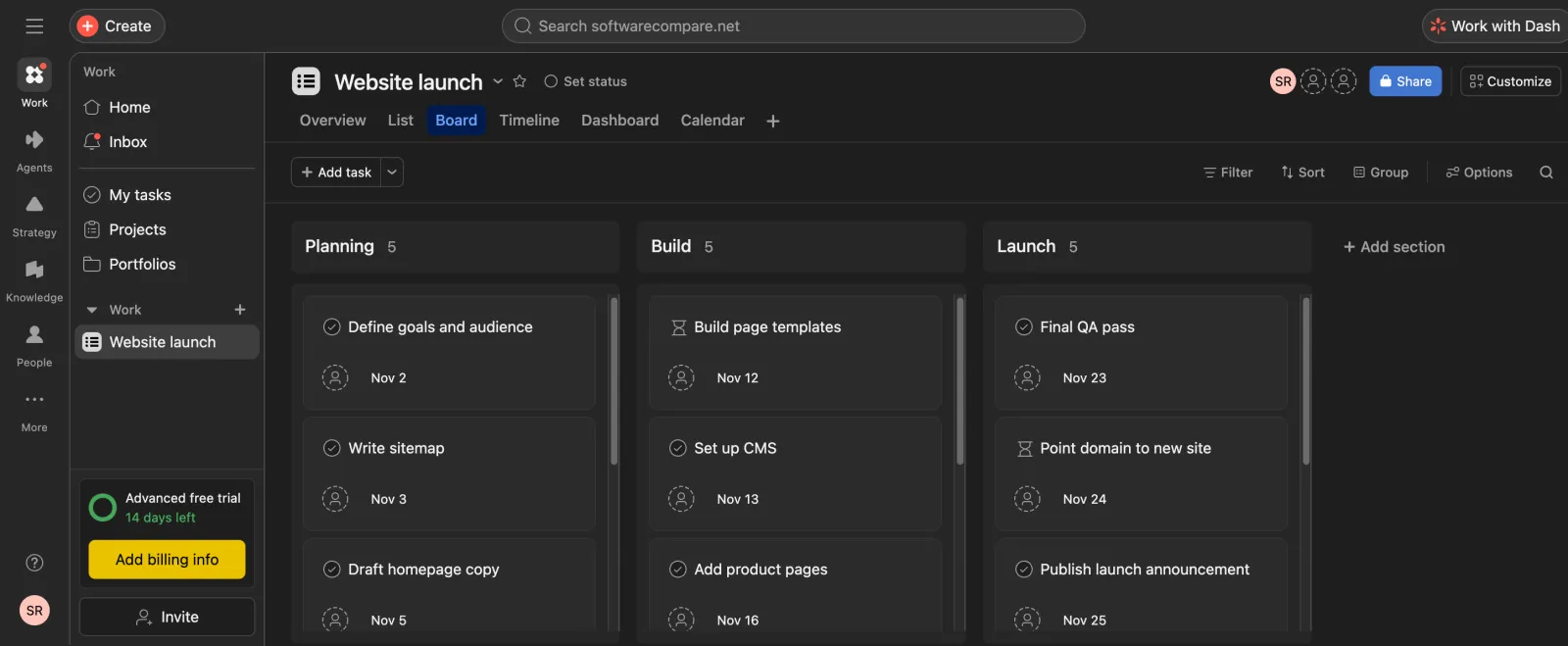Open Work with Dash assistant
Image resolution: width=1568 pixels, height=646 pixels.
[x=1495, y=26]
